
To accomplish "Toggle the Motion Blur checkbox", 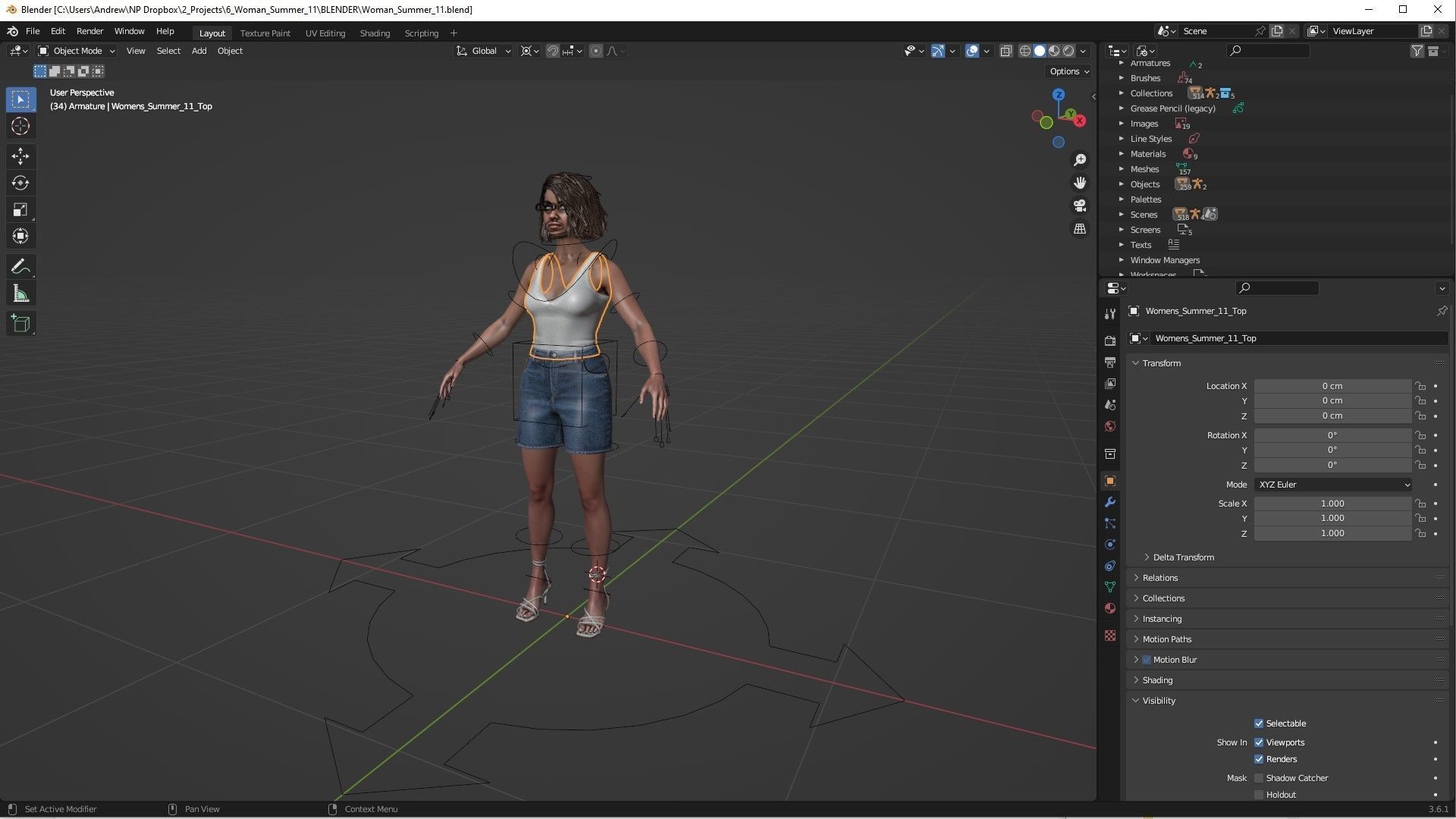I will tap(1147, 660).
